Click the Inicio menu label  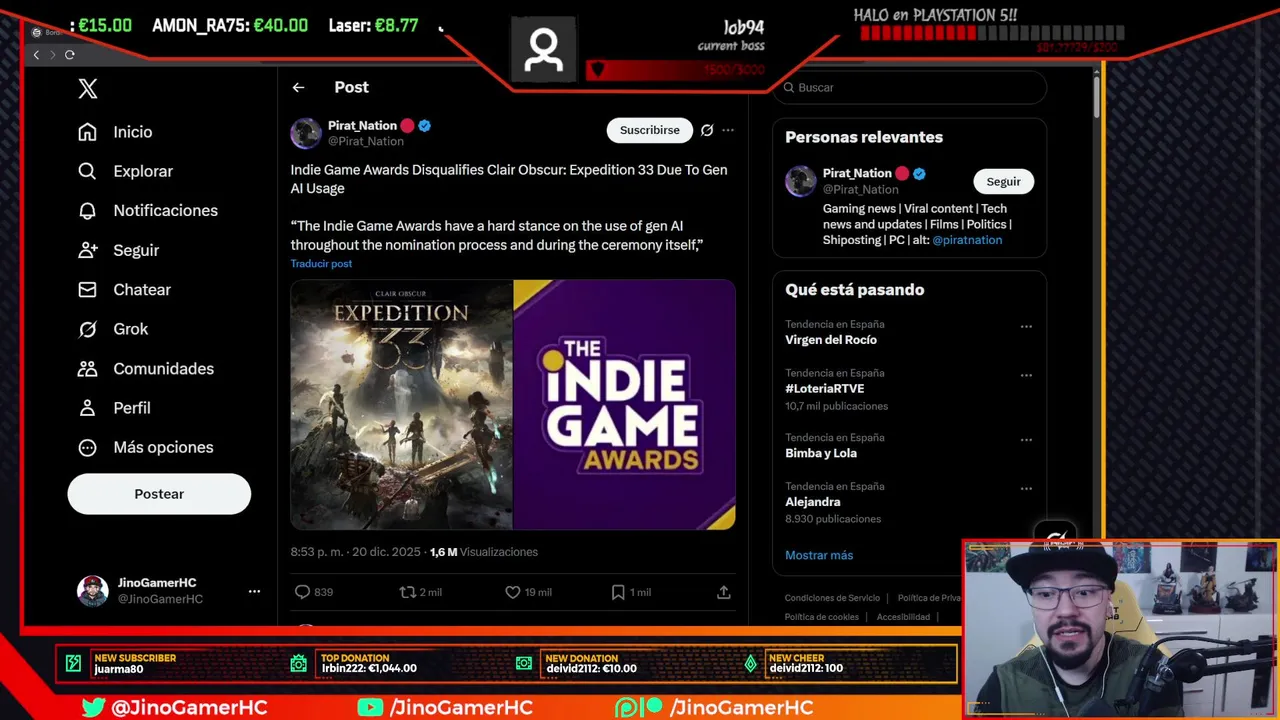coord(133,132)
